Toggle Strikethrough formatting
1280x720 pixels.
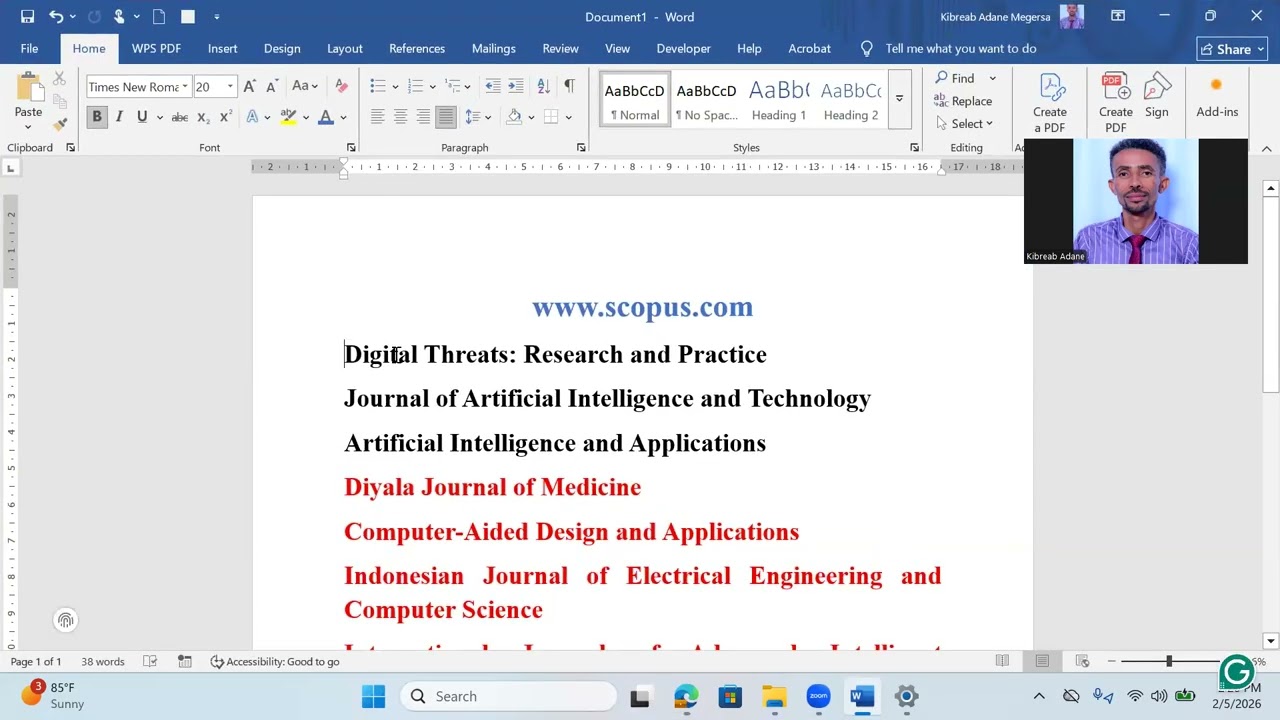coord(180,117)
